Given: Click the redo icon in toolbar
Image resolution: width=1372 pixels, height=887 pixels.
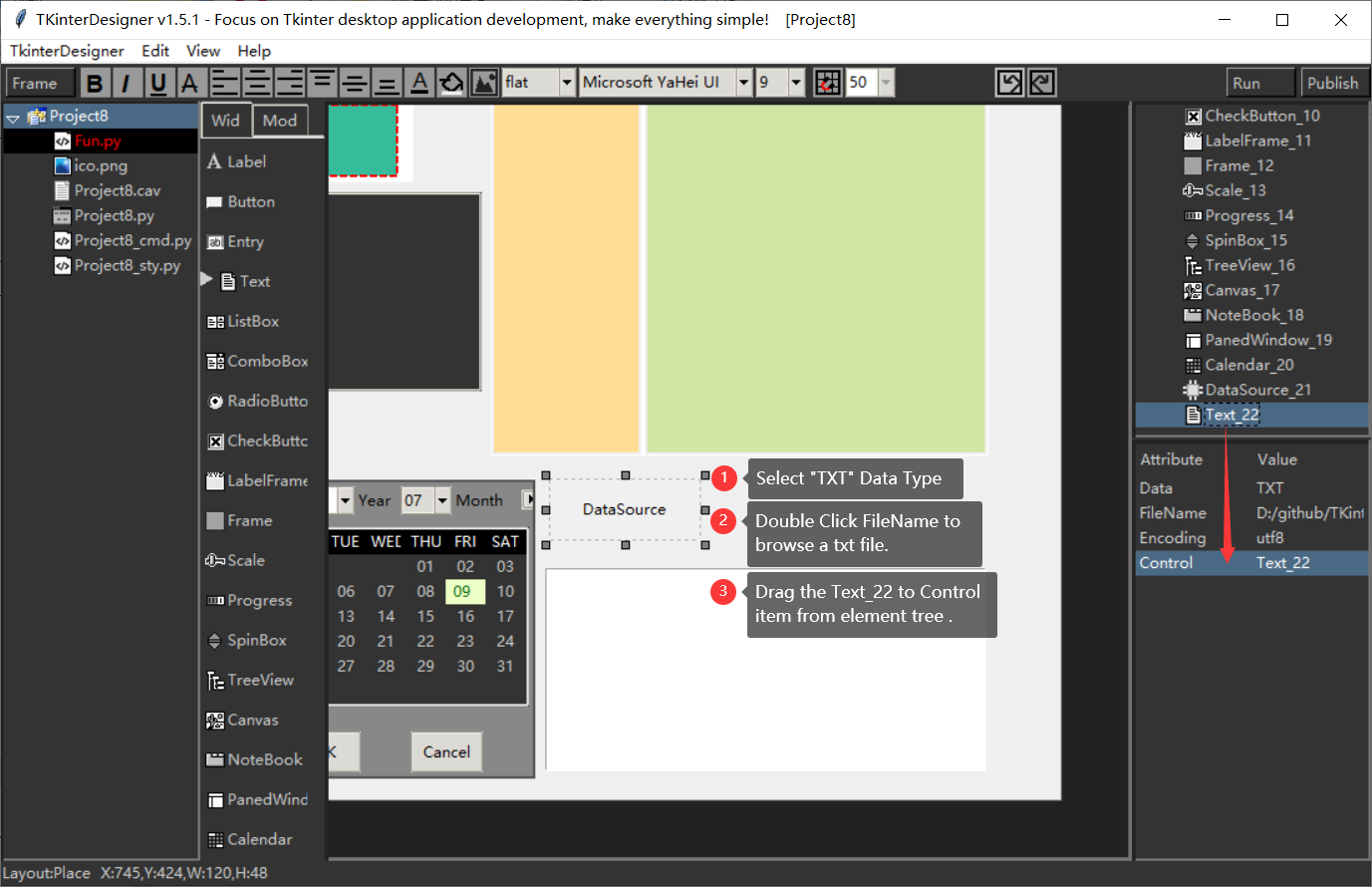Looking at the screenshot, I should (x=1042, y=83).
